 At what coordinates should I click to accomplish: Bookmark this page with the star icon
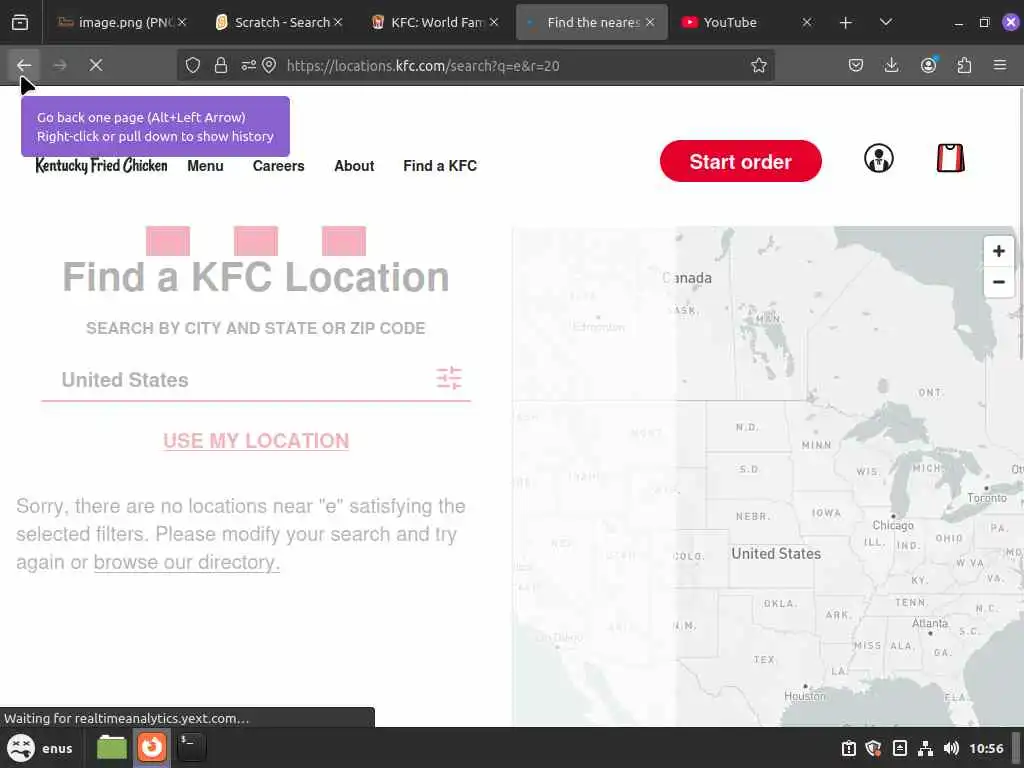pyautogui.click(x=758, y=65)
